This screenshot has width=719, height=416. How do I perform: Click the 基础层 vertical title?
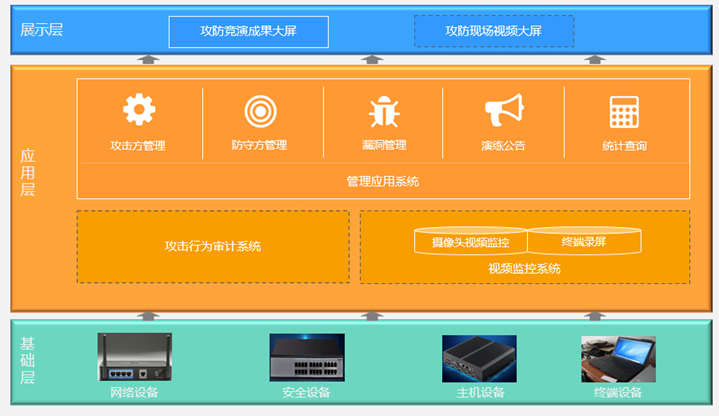[x=28, y=361]
